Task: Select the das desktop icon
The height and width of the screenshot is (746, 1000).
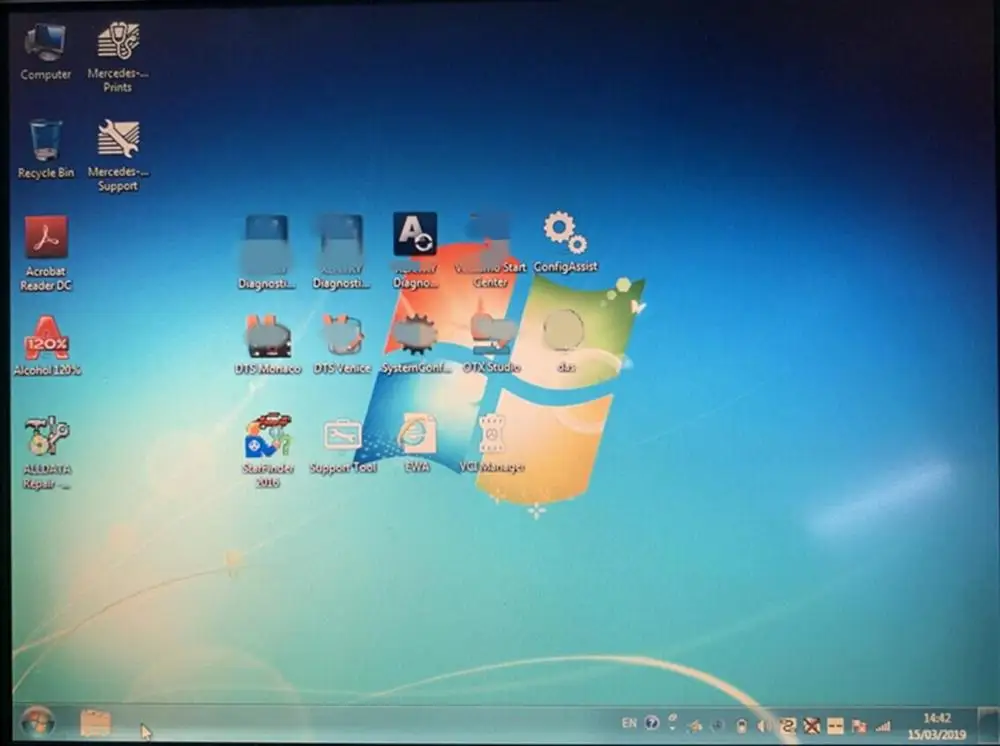Action: (x=565, y=341)
